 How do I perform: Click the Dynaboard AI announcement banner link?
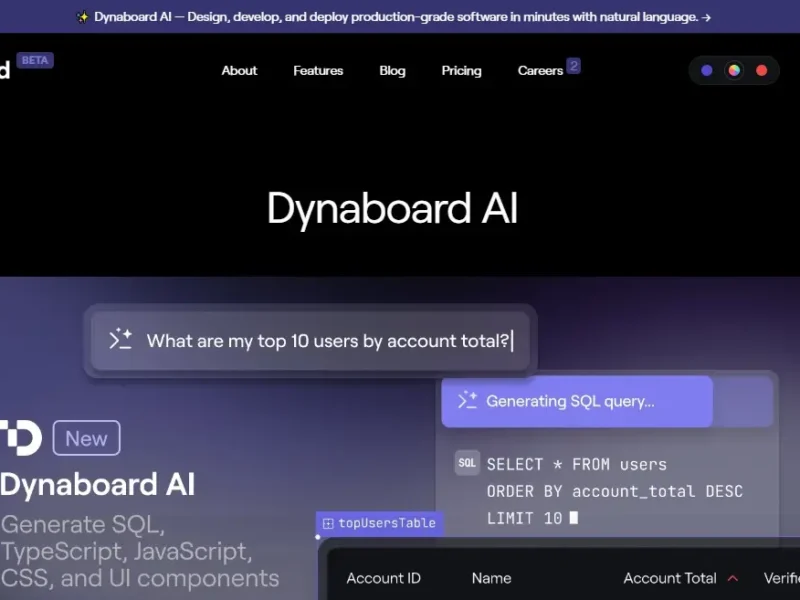point(400,17)
